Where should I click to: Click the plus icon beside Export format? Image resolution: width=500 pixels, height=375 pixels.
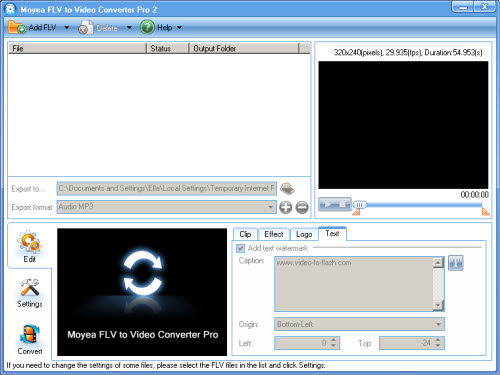point(285,207)
